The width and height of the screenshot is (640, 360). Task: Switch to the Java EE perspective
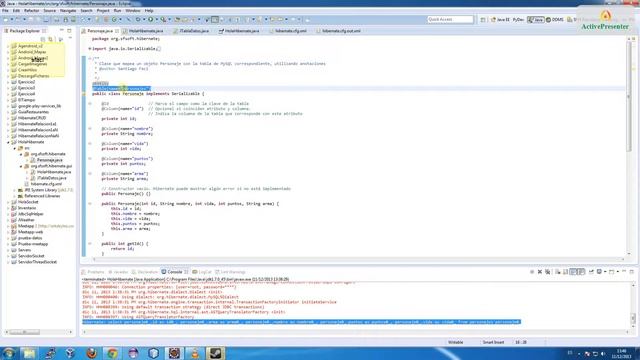(500, 20)
